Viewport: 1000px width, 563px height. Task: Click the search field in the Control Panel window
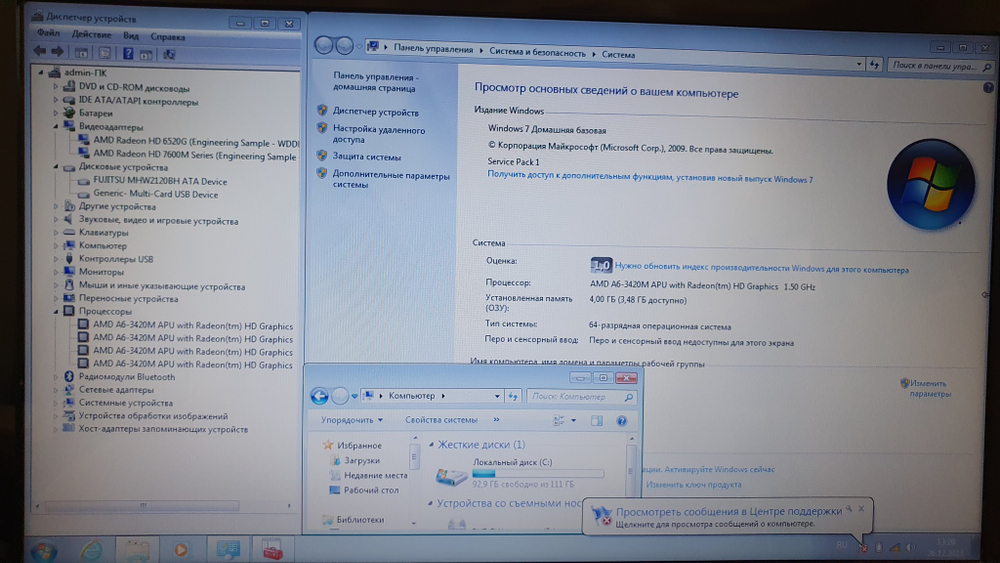939,66
